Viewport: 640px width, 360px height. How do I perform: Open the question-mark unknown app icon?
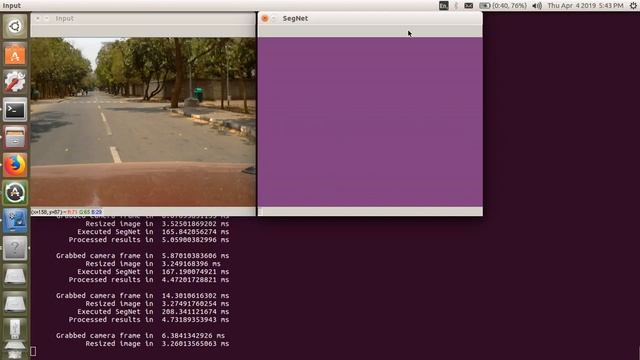coord(15,248)
